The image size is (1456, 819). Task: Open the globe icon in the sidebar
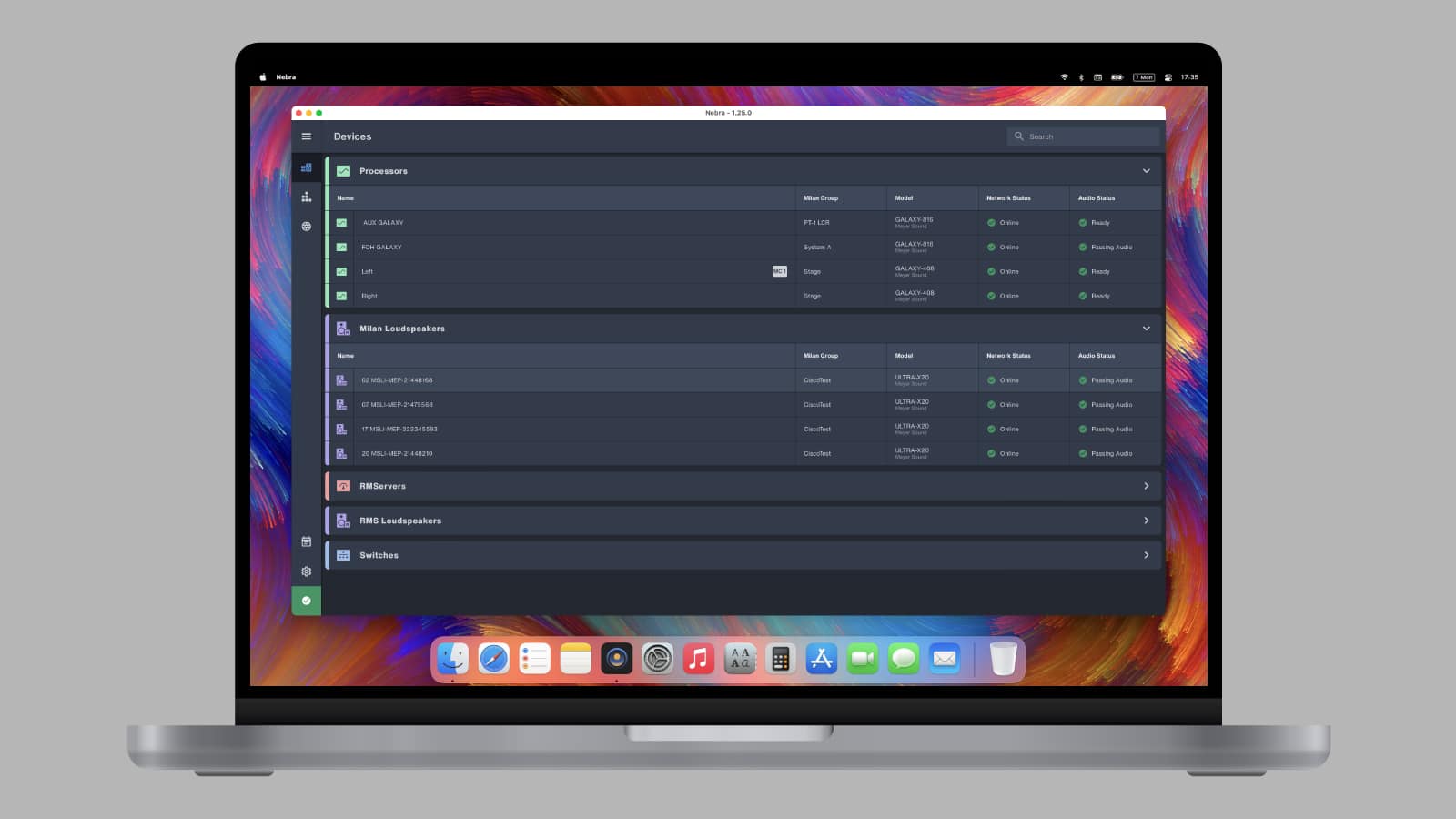pyautogui.click(x=307, y=227)
